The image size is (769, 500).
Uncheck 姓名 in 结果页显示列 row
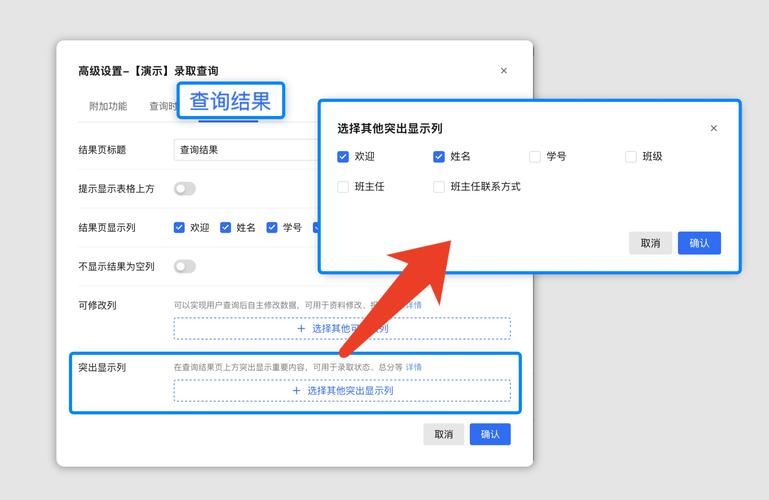click(226, 227)
